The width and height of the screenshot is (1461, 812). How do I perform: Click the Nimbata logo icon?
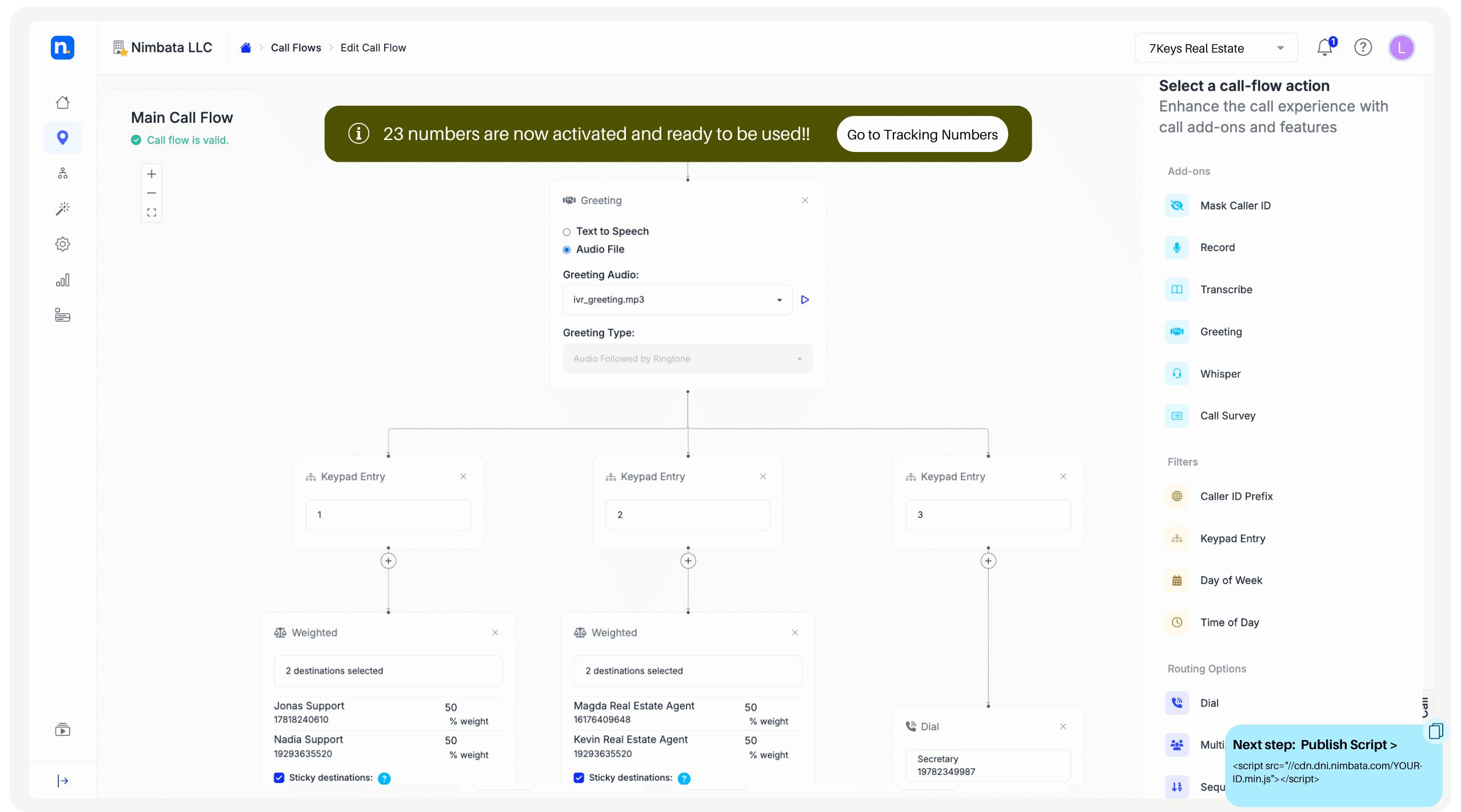(62, 47)
